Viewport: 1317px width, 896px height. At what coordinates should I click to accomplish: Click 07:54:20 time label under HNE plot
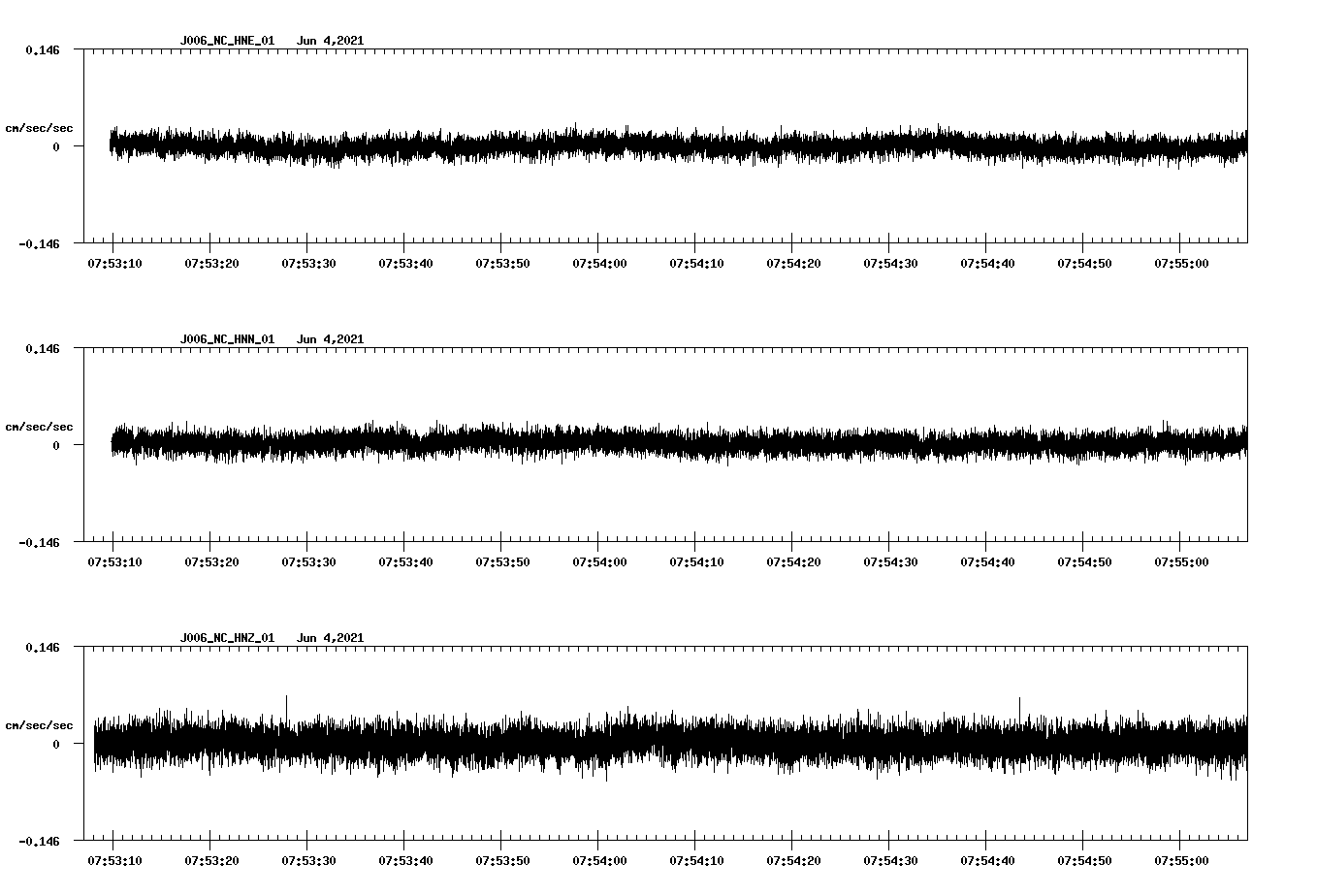click(793, 263)
